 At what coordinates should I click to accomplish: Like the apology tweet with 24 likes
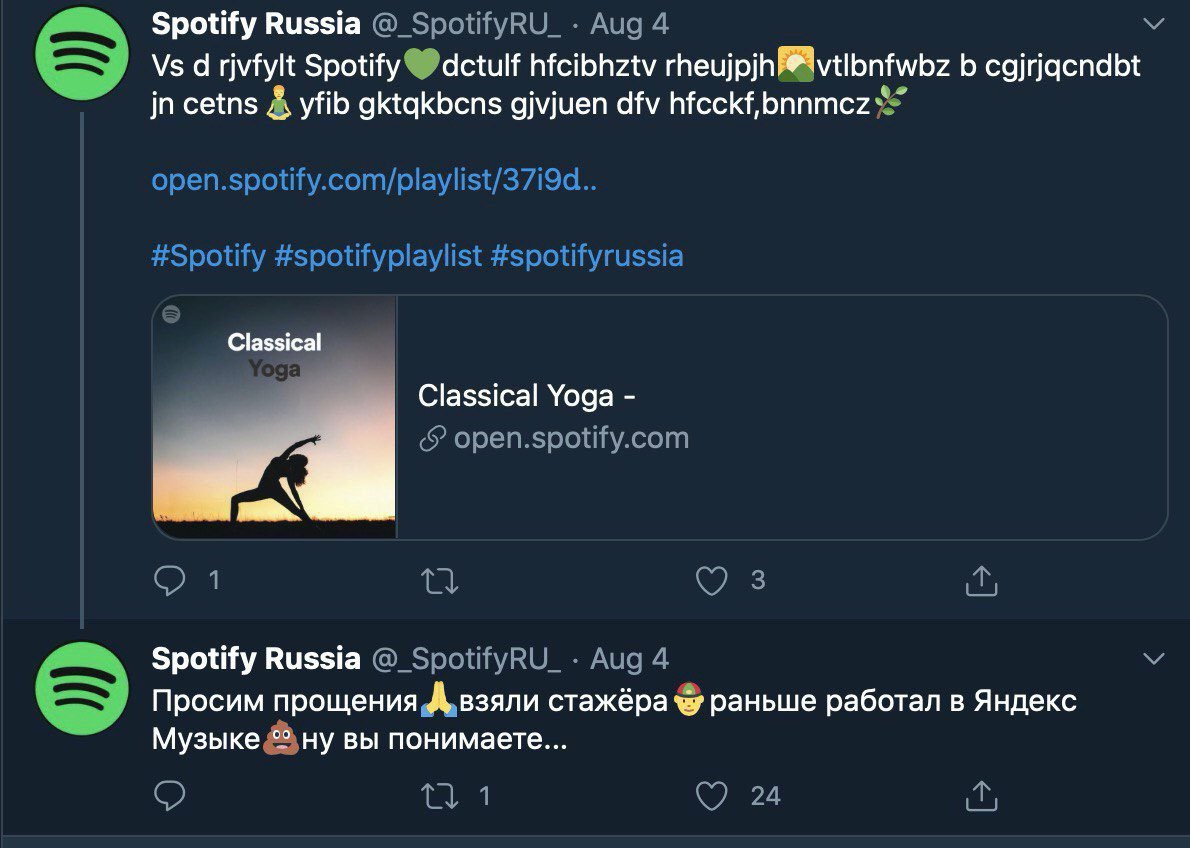(711, 796)
